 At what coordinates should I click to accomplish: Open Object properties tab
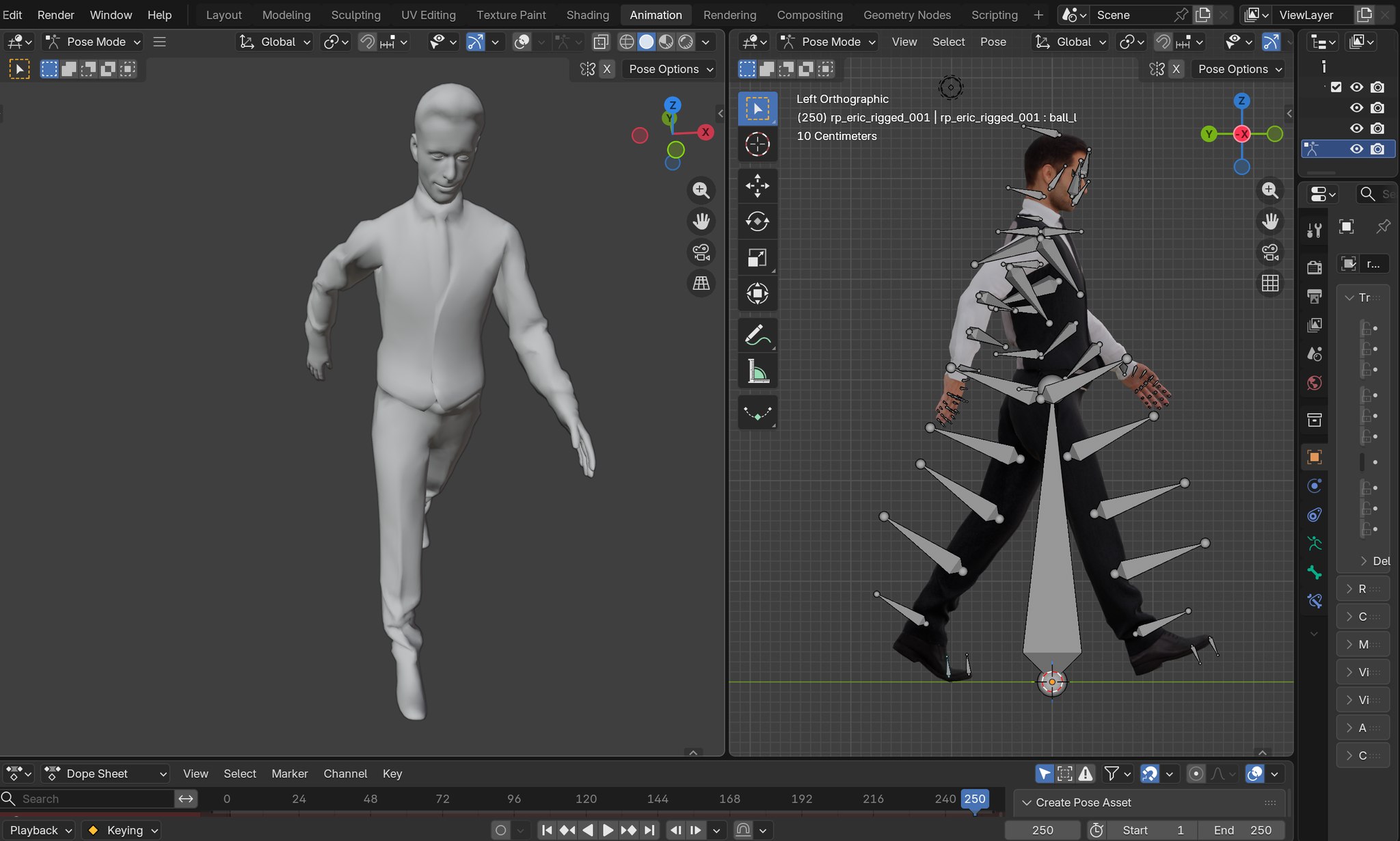(x=1314, y=457)
